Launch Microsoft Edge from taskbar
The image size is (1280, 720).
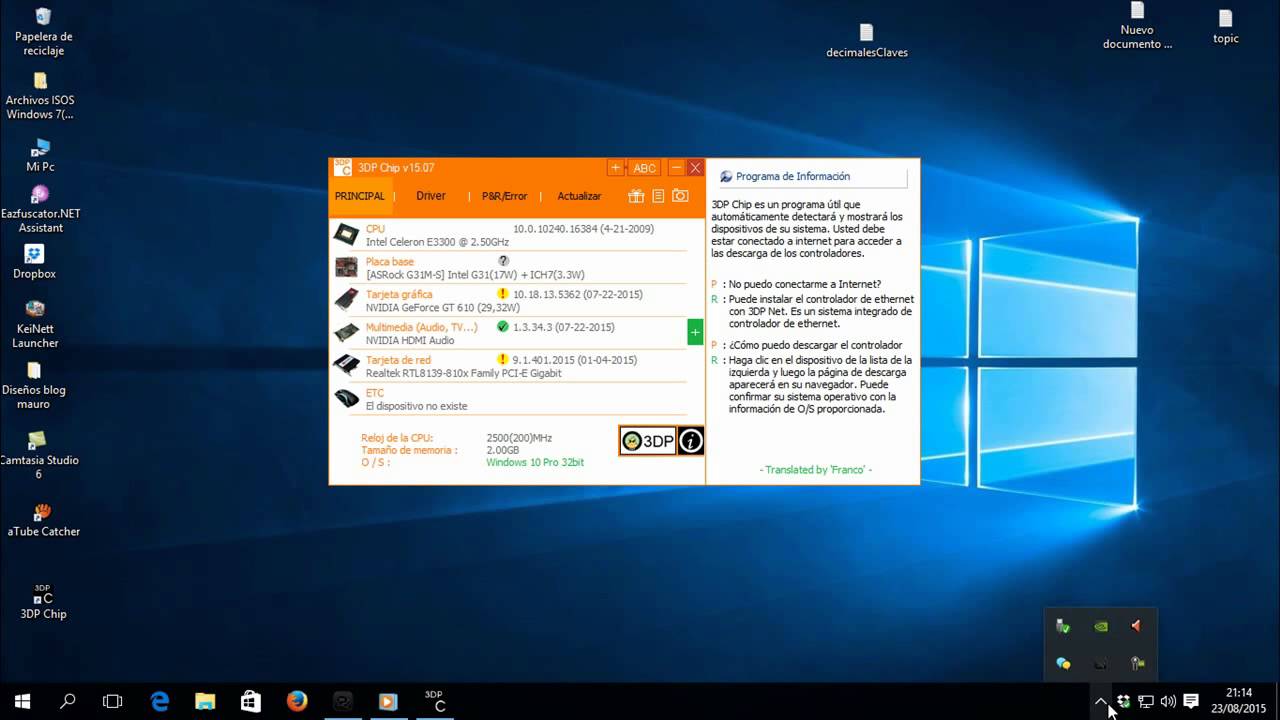coord(160,702)
